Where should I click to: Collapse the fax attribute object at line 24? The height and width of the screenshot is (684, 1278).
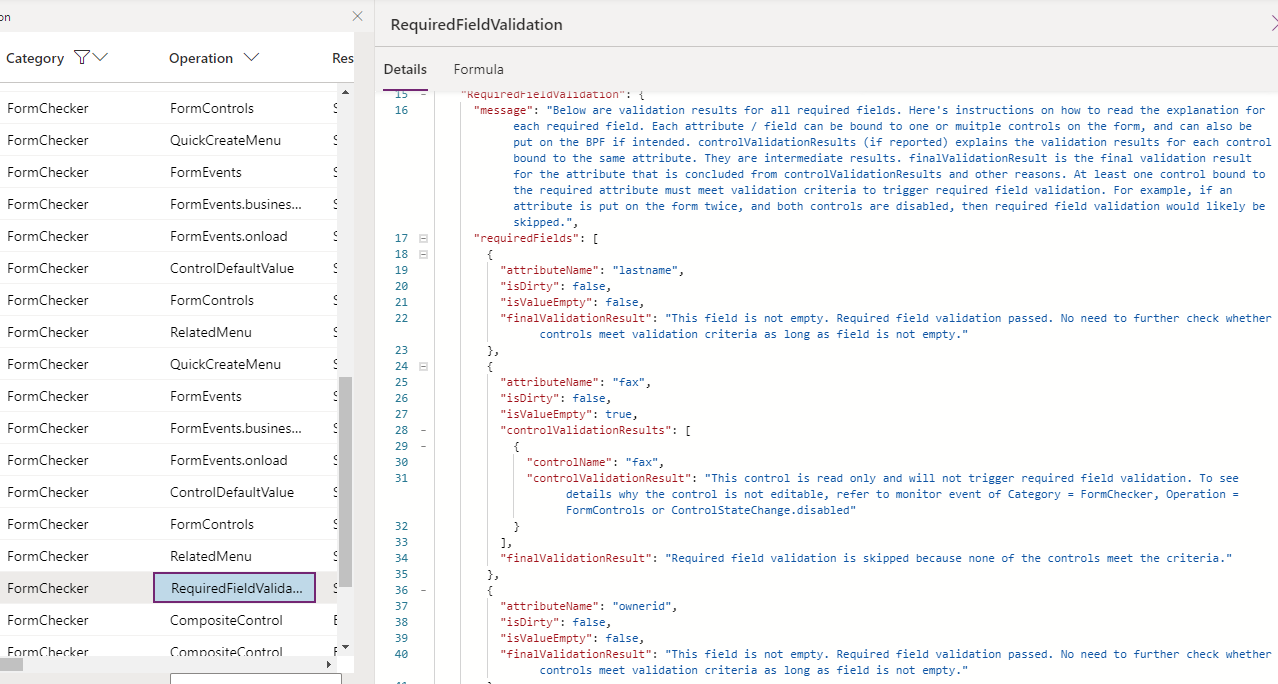[x=421, y=366]
